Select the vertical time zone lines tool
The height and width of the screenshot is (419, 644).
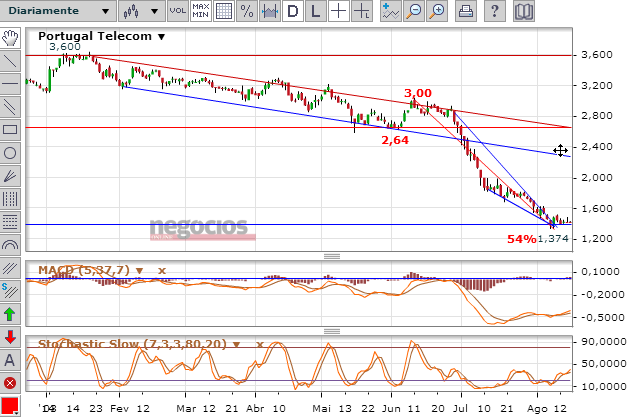10,199
